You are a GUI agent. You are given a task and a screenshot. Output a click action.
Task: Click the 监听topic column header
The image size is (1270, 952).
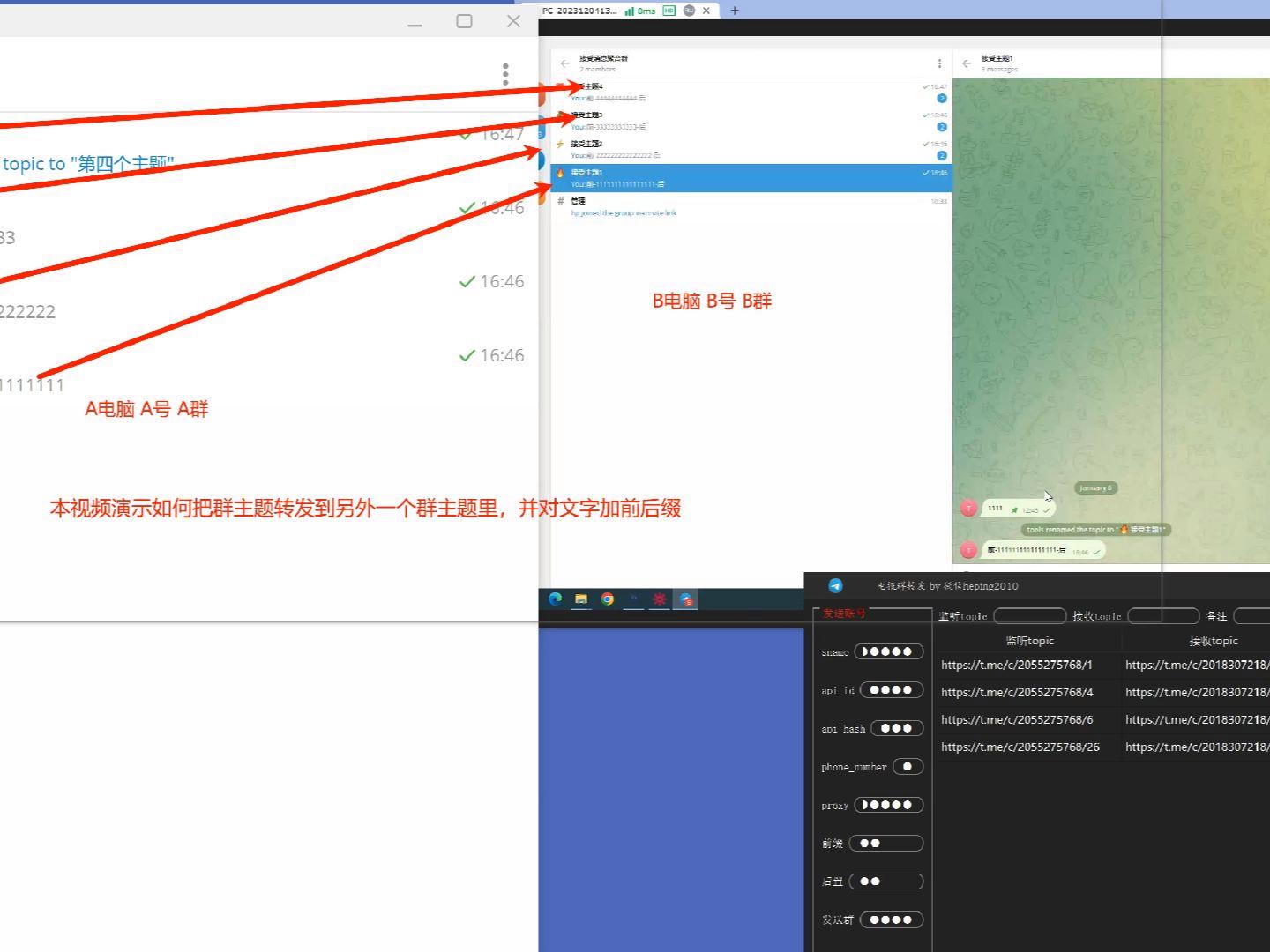point(1029,641)
